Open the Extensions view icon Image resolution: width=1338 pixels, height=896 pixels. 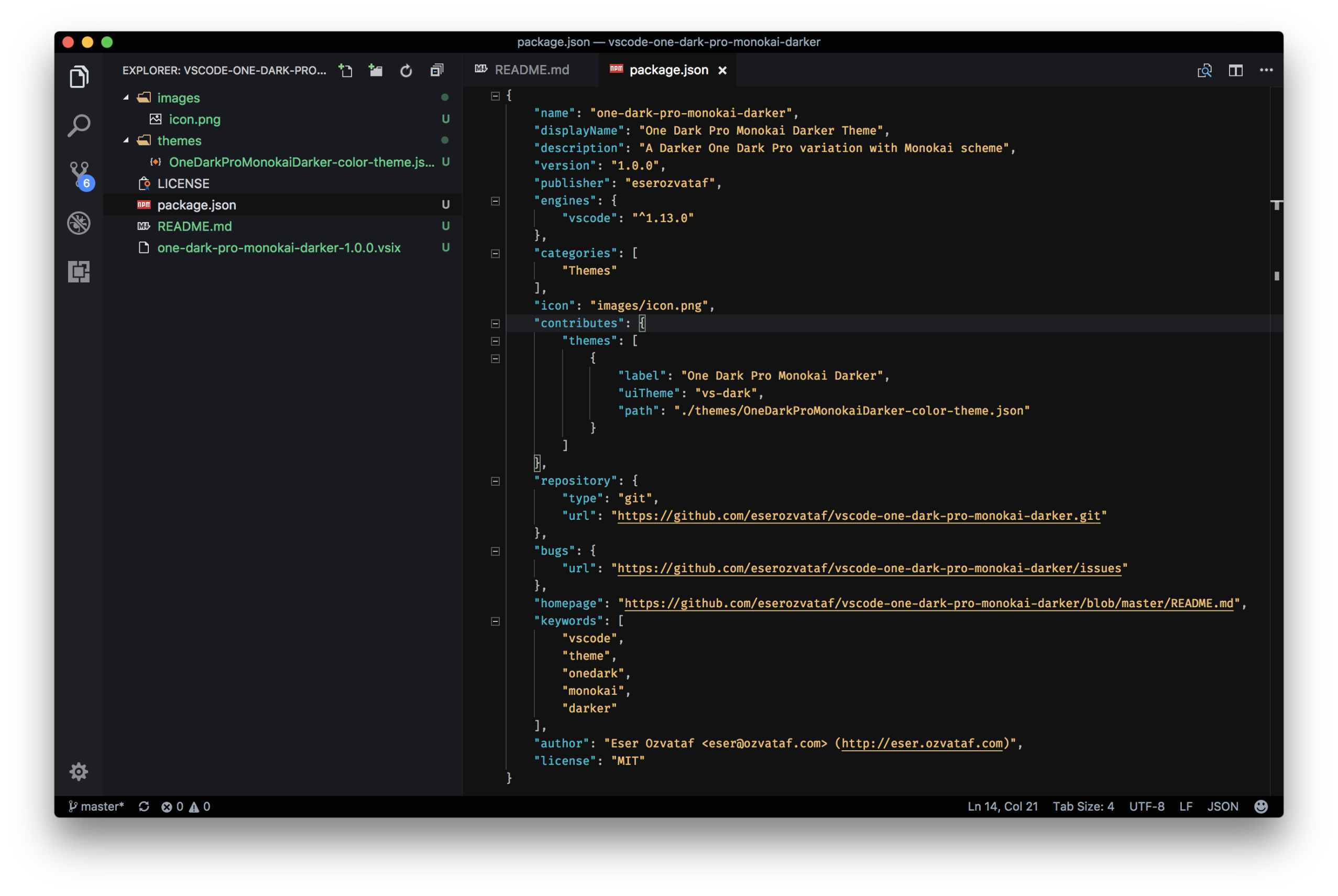tap(79, 271)
